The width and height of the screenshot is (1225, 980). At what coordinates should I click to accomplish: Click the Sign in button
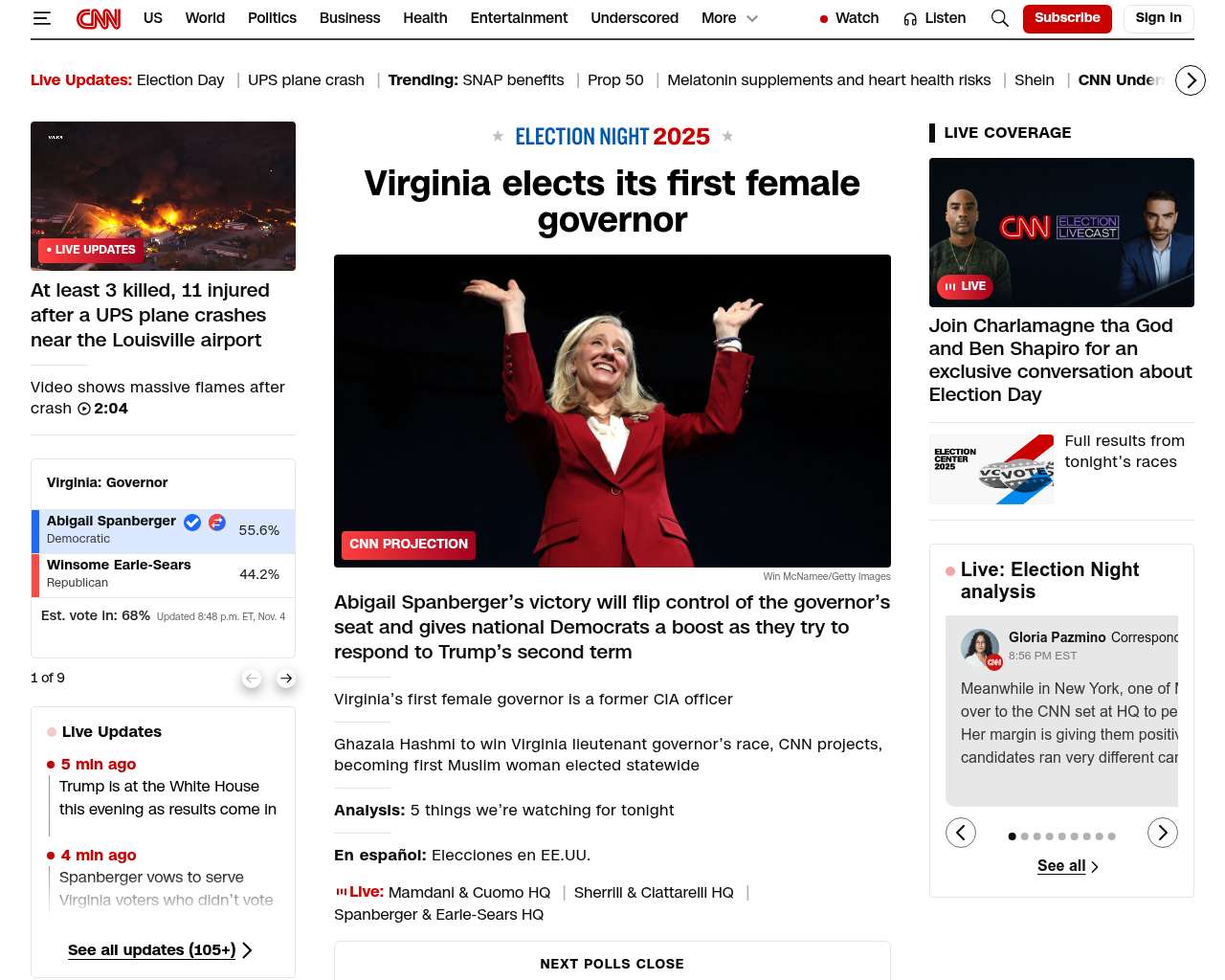1158,18
